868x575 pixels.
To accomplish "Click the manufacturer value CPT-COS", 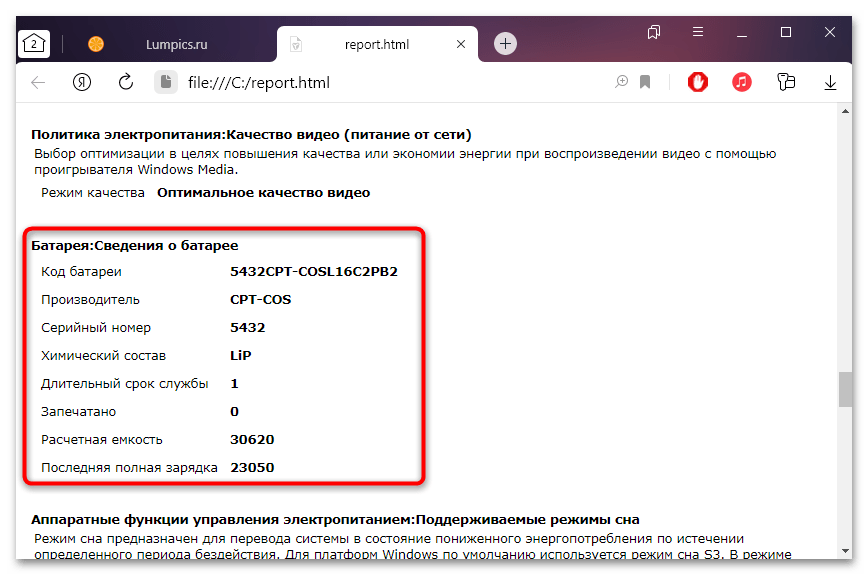I will coord(260,299).
